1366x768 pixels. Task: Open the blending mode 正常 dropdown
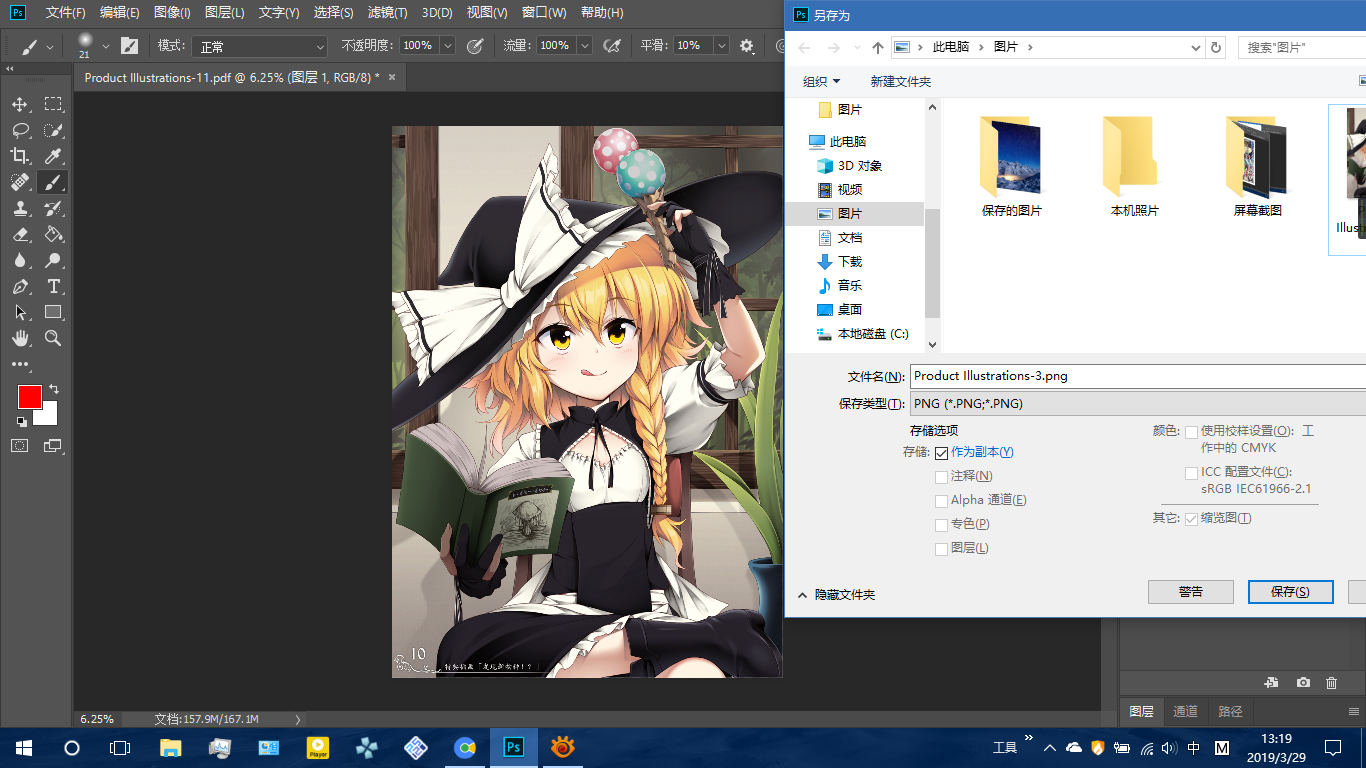tap(261, 46)
